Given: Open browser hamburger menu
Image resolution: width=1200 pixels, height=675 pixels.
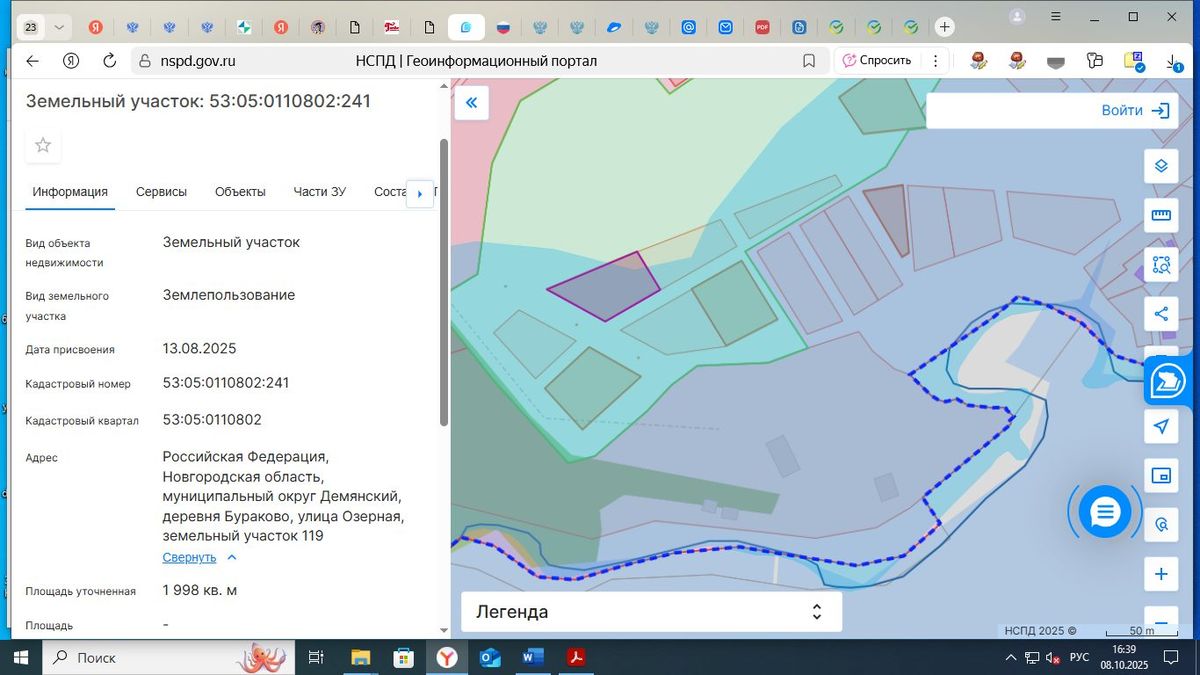Looking at the screenshot, I should pos(1056,16).
